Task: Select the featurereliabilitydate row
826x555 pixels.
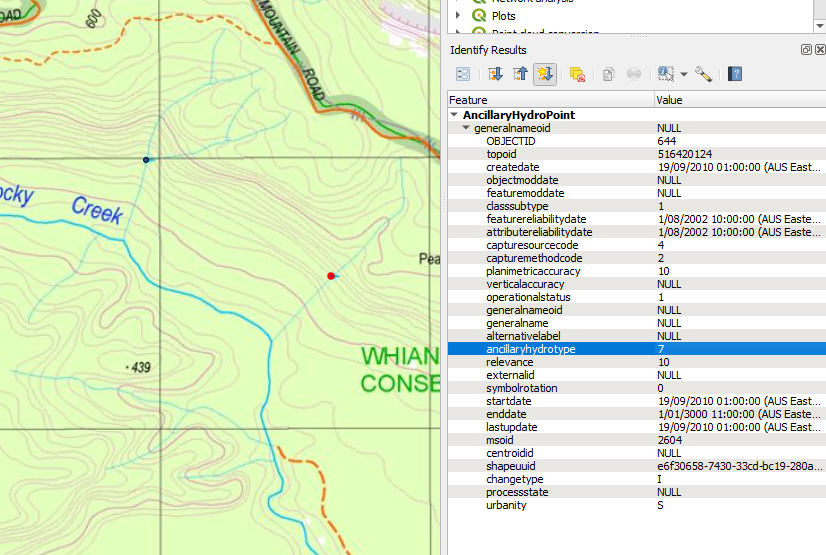Action: coord(637,219)
